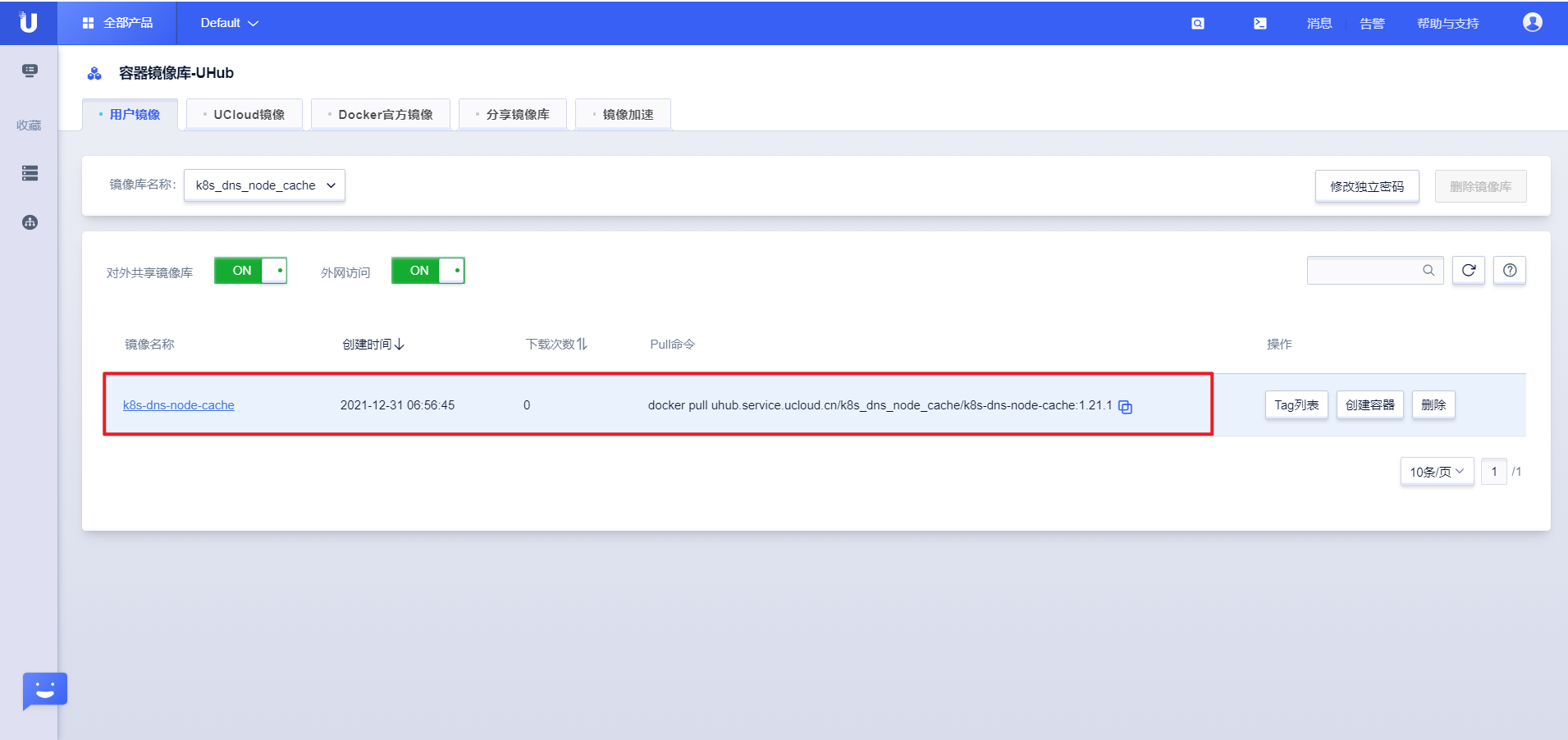The width and height of the screenshot is (1568, 740).
Task: Open the 全部产品 grid menu
Action: [x=117, y=23]
